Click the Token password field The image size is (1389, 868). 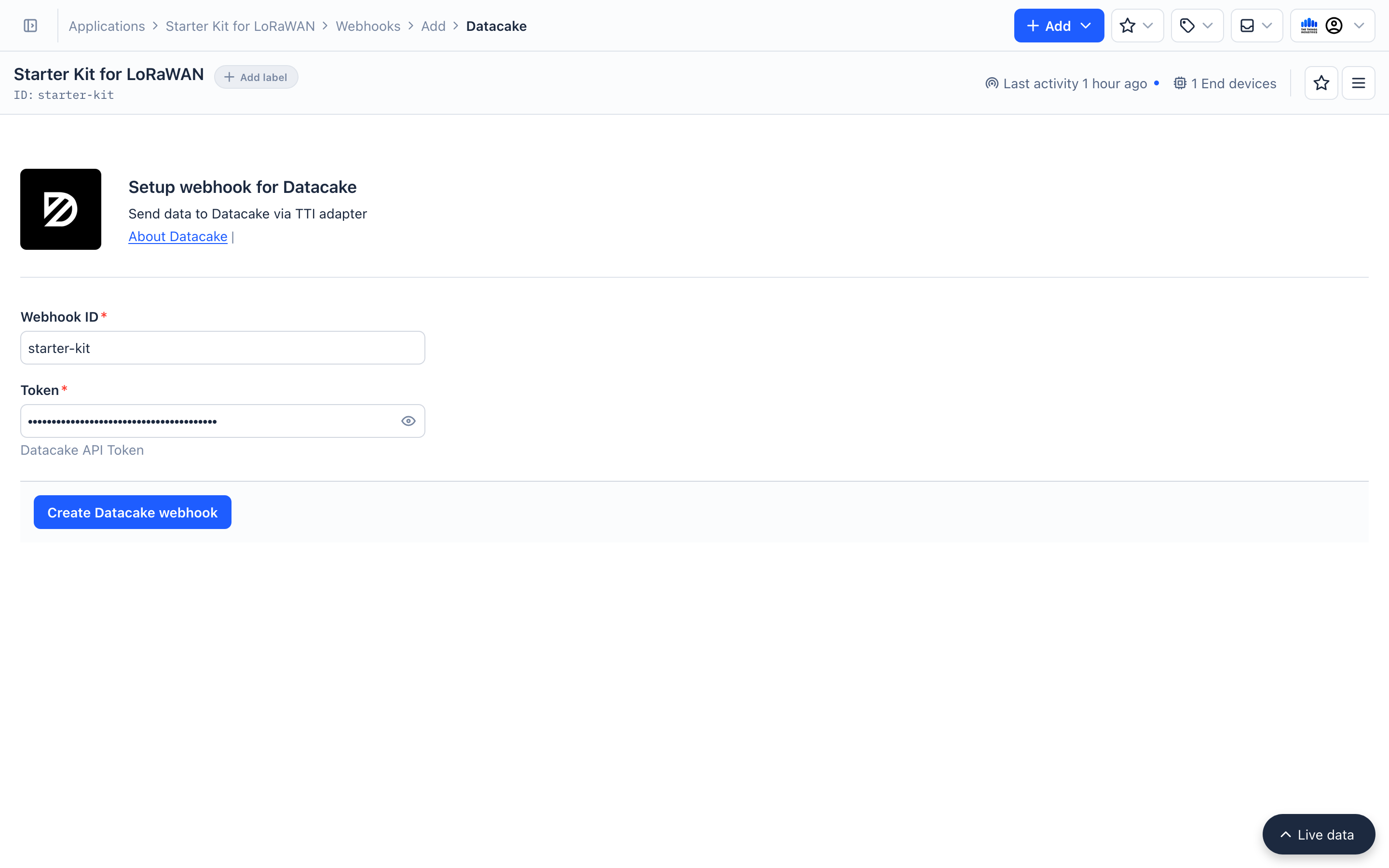206,421
